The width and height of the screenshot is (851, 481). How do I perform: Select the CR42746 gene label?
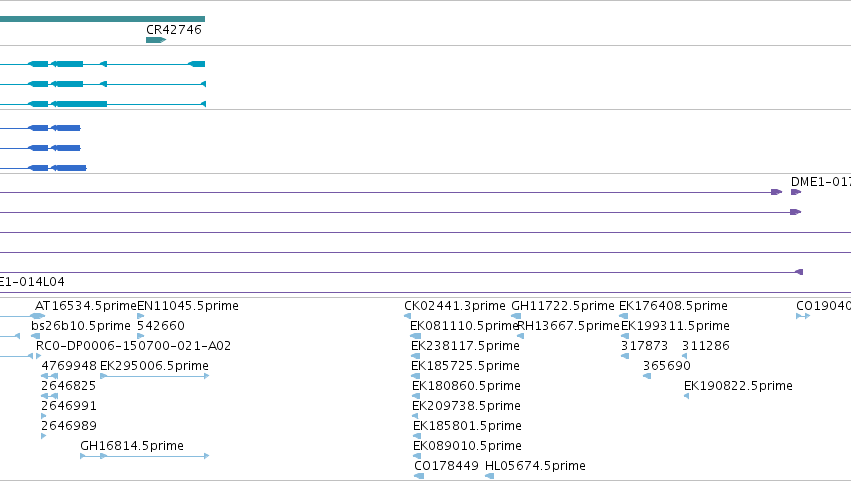174,30
